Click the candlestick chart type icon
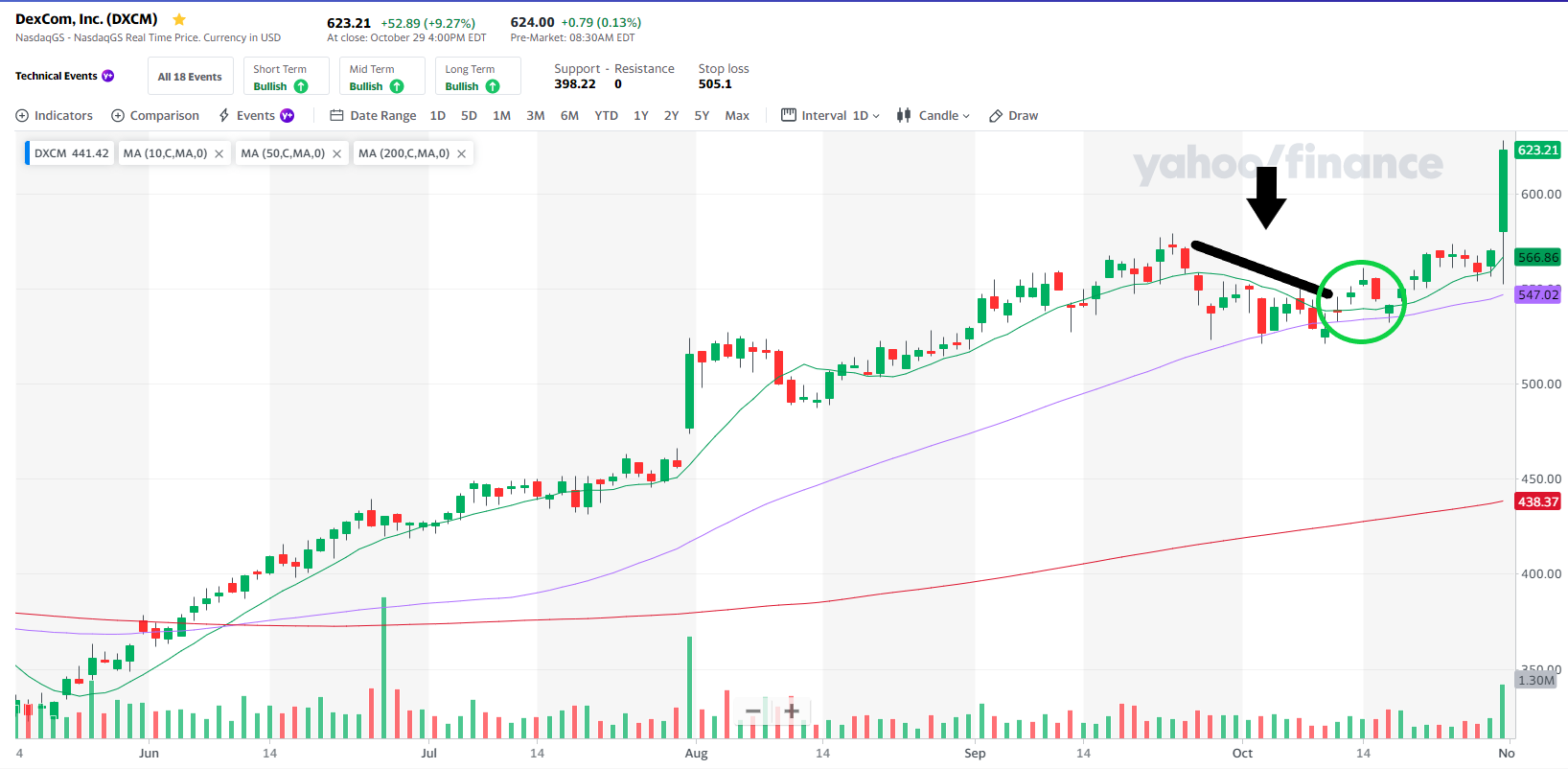 [x=904, y=115]
